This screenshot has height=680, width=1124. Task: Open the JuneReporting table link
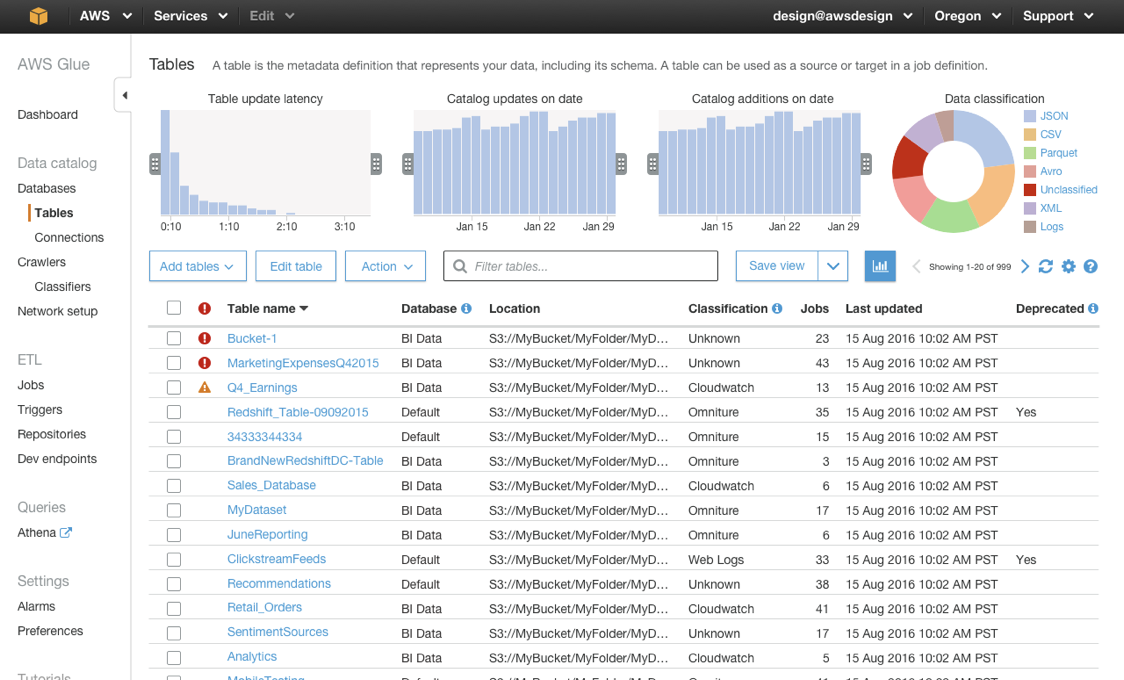(x=267, y=535)
